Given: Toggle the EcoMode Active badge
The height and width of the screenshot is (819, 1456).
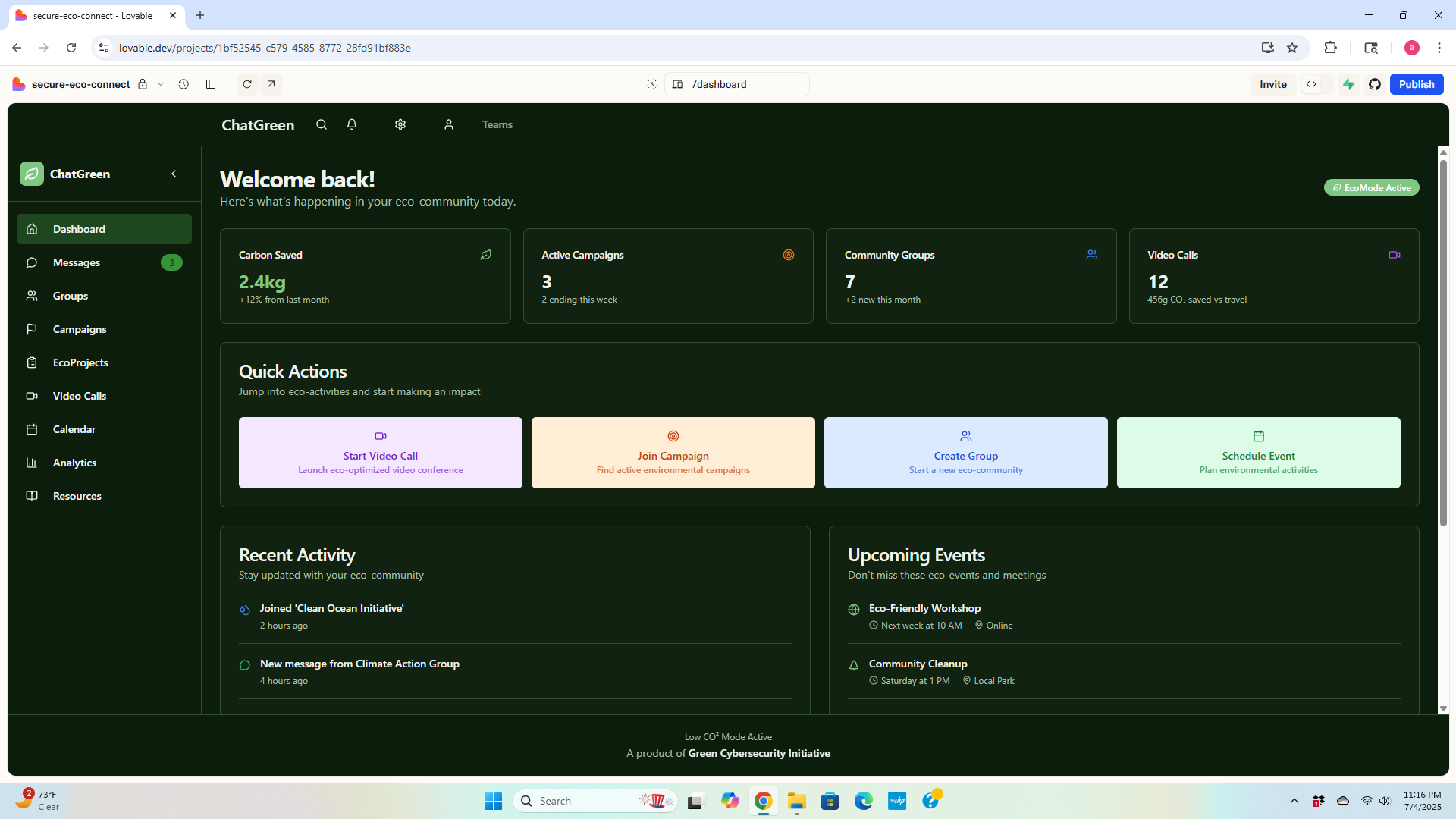Looking at the screenshot, I should pyautogui.click(x=1371, y=187).
